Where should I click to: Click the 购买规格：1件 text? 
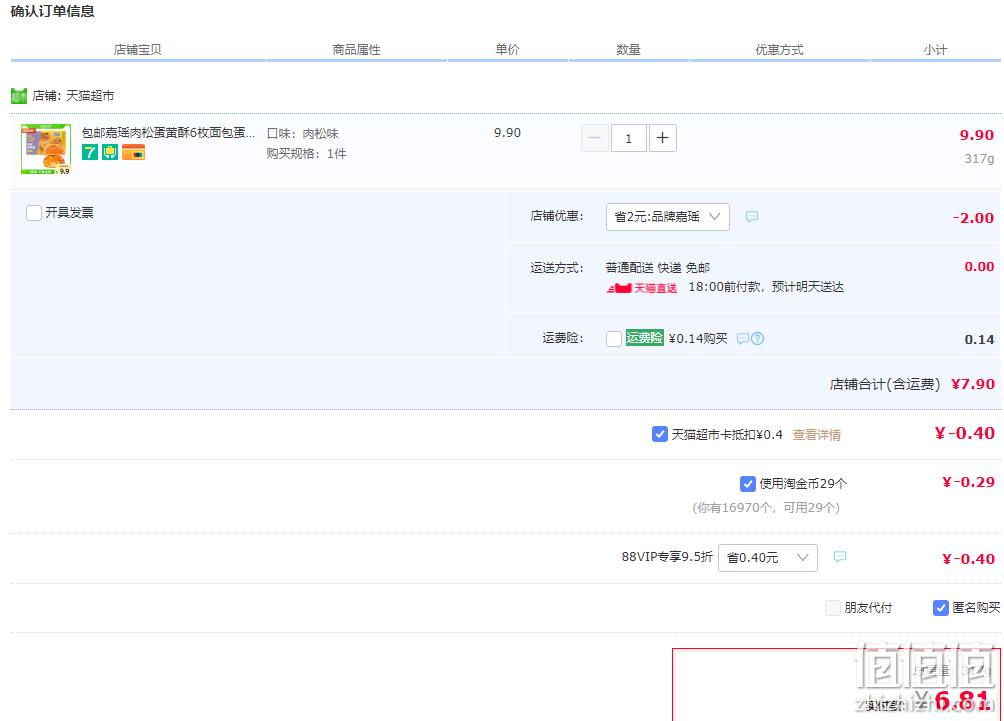(306, 154)
